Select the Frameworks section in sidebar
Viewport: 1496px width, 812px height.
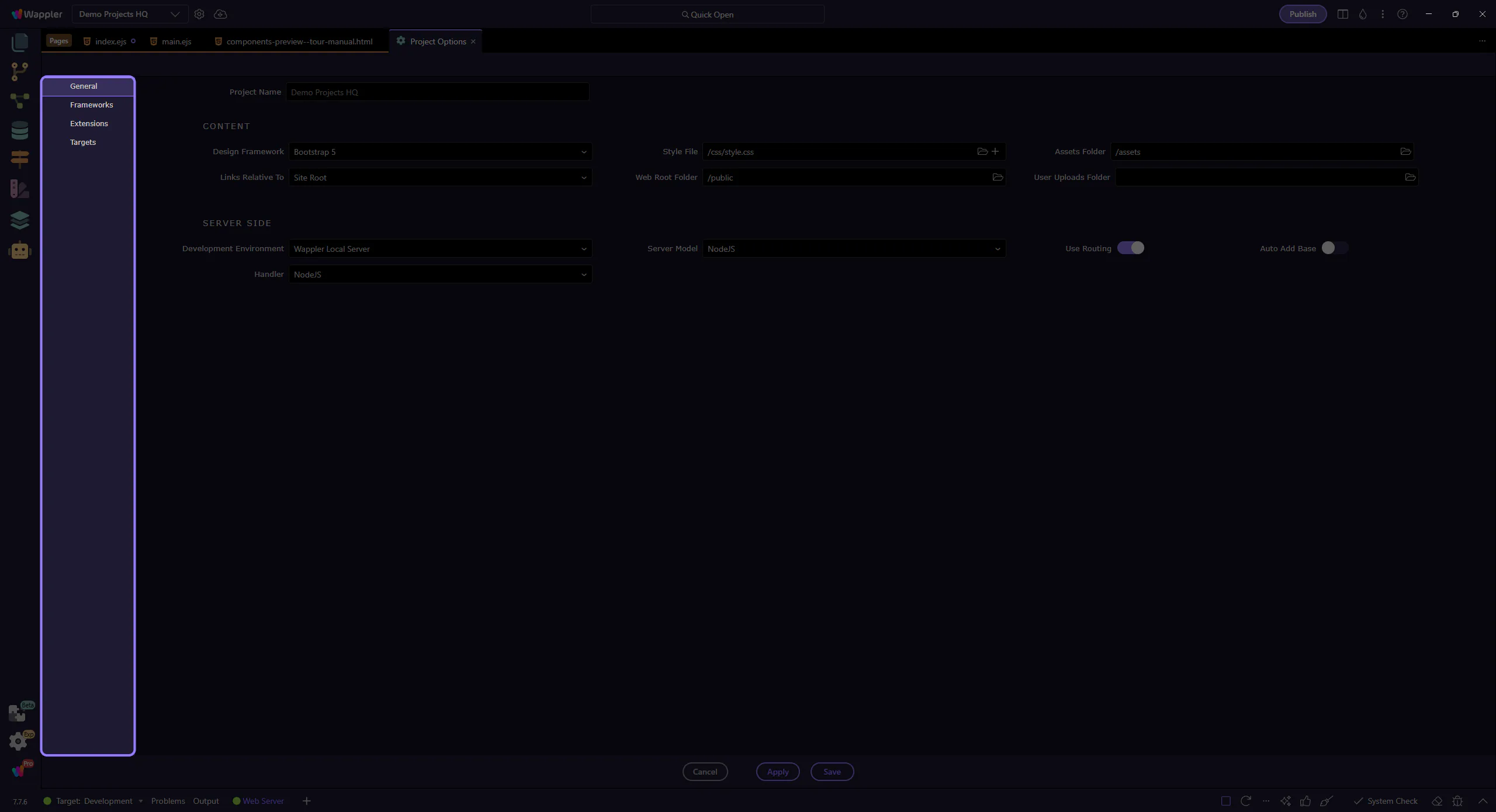tap(92, 105)
